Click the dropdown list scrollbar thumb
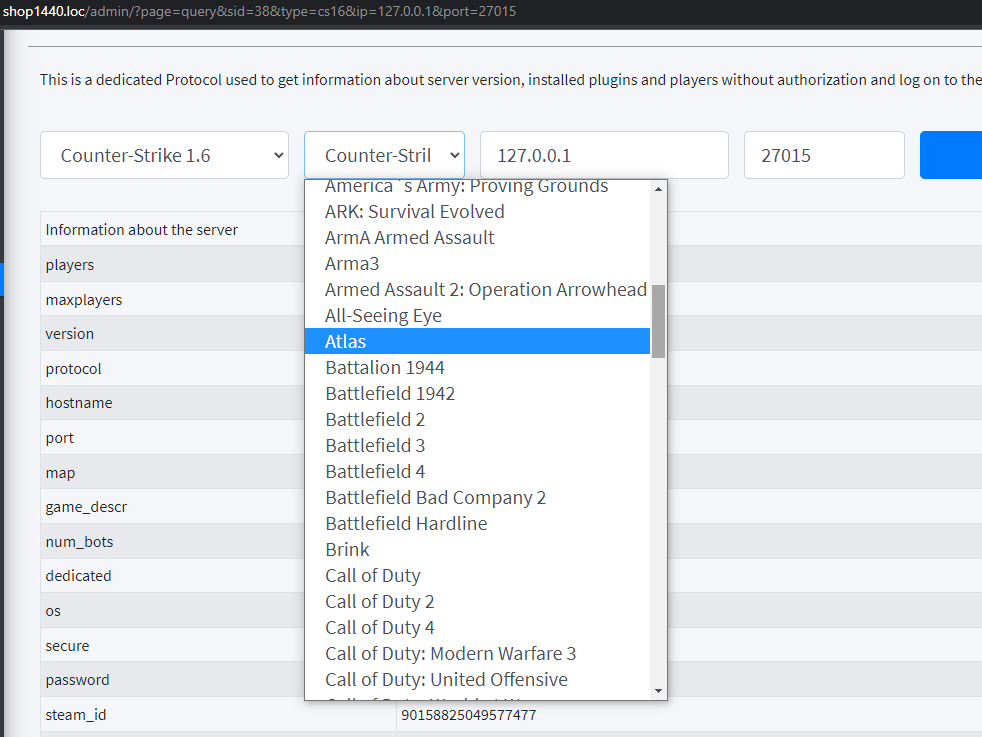 tap(658, 320)
